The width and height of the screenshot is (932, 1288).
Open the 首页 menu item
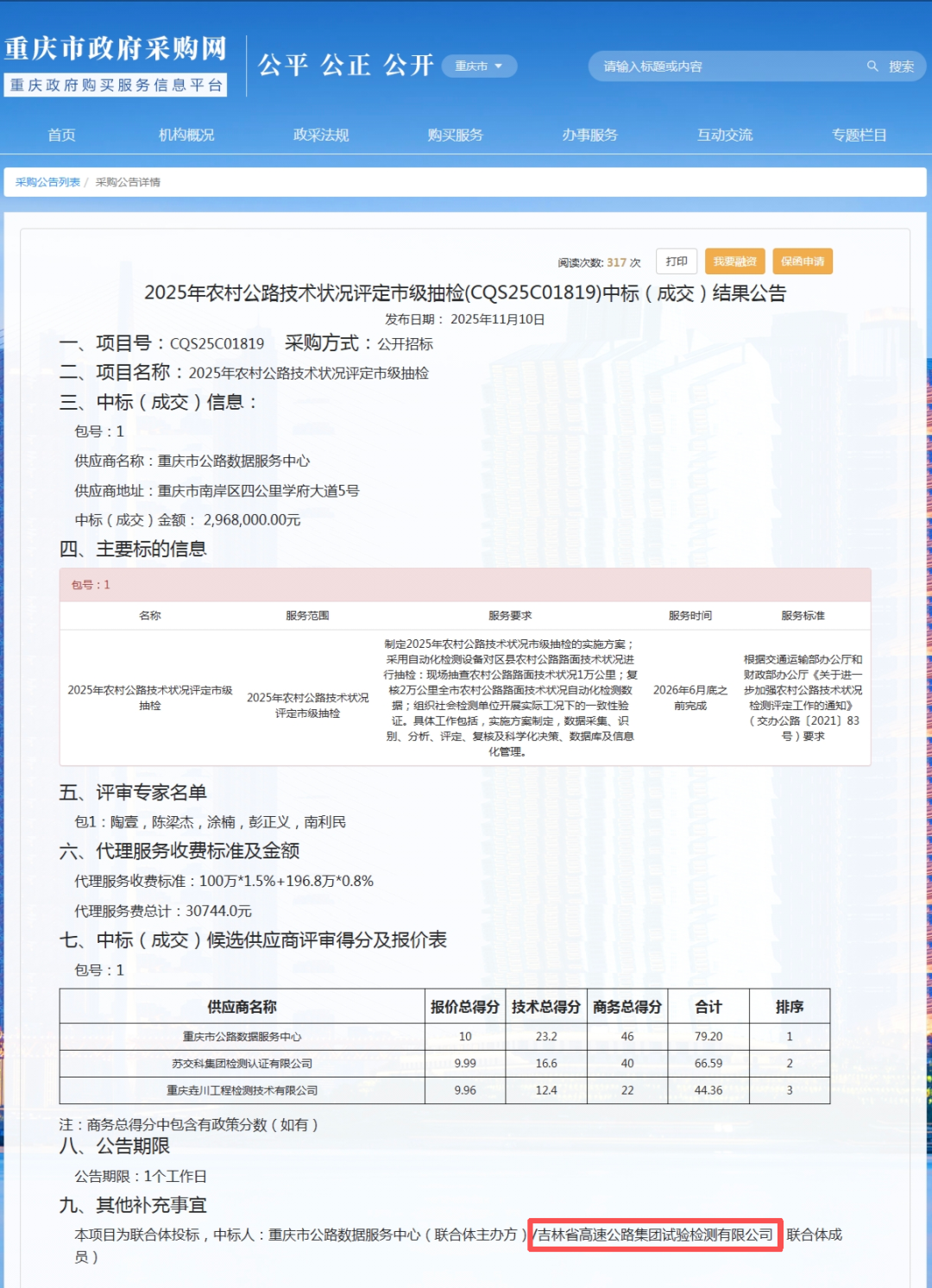point(61,135)
